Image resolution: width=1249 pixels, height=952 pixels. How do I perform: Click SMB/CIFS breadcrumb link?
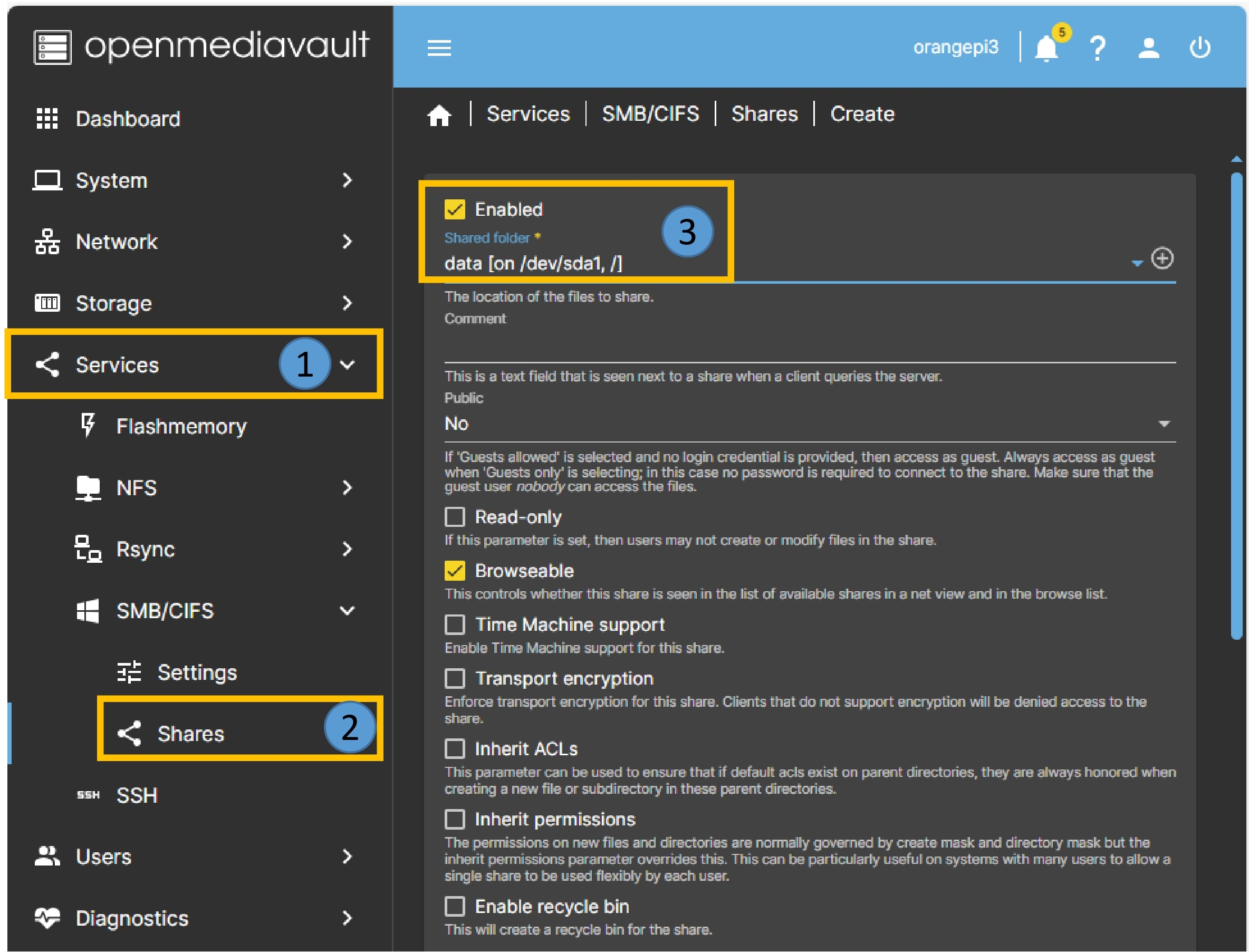(x=650, y=114)
